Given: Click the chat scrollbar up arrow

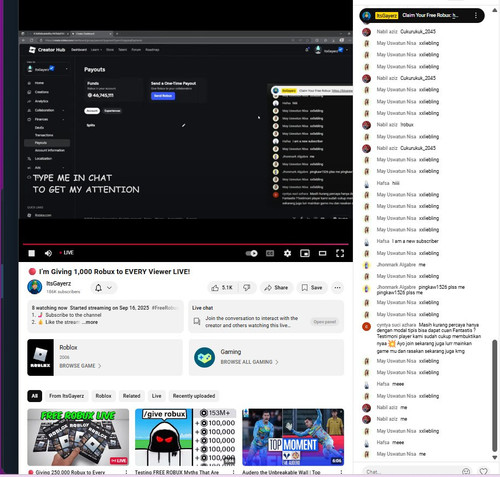Looking at the screenshot, I should tap(495, 10).
